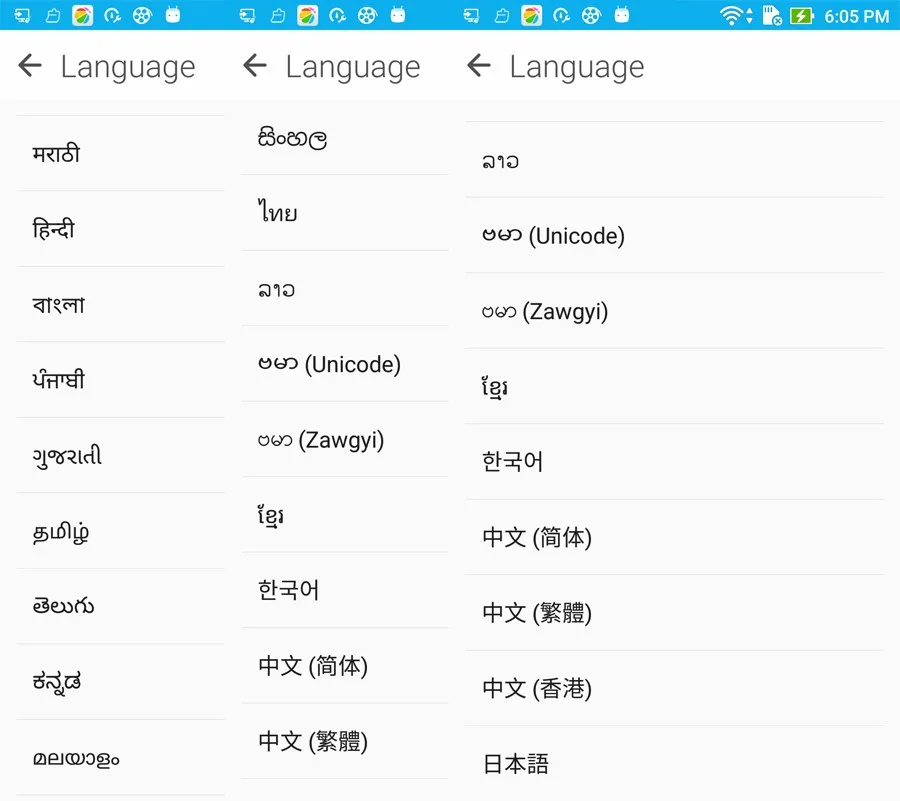Select 日本語 (Japanese) language
This screenshot has height=801, width=900.
point(674,764)
